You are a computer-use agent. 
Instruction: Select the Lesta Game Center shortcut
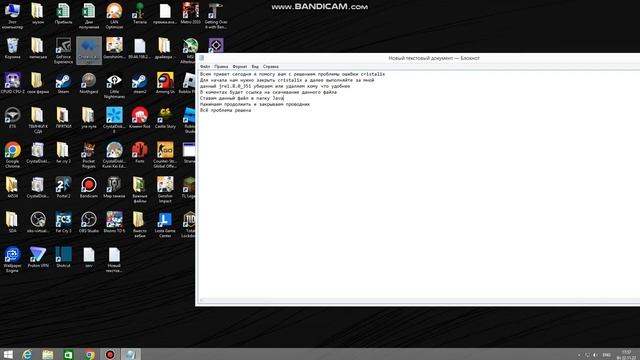(165, 224)
